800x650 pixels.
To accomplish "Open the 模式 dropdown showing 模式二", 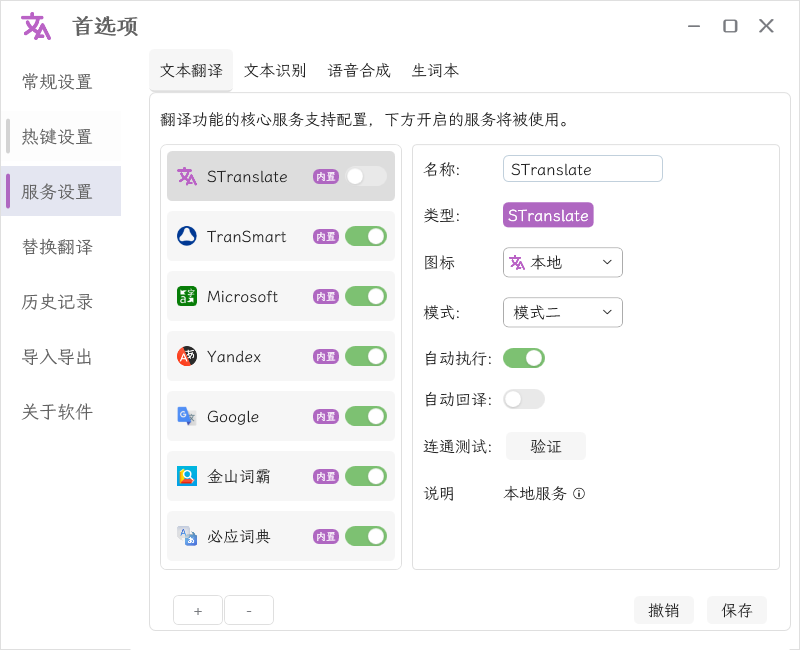I will click(562, 312).
